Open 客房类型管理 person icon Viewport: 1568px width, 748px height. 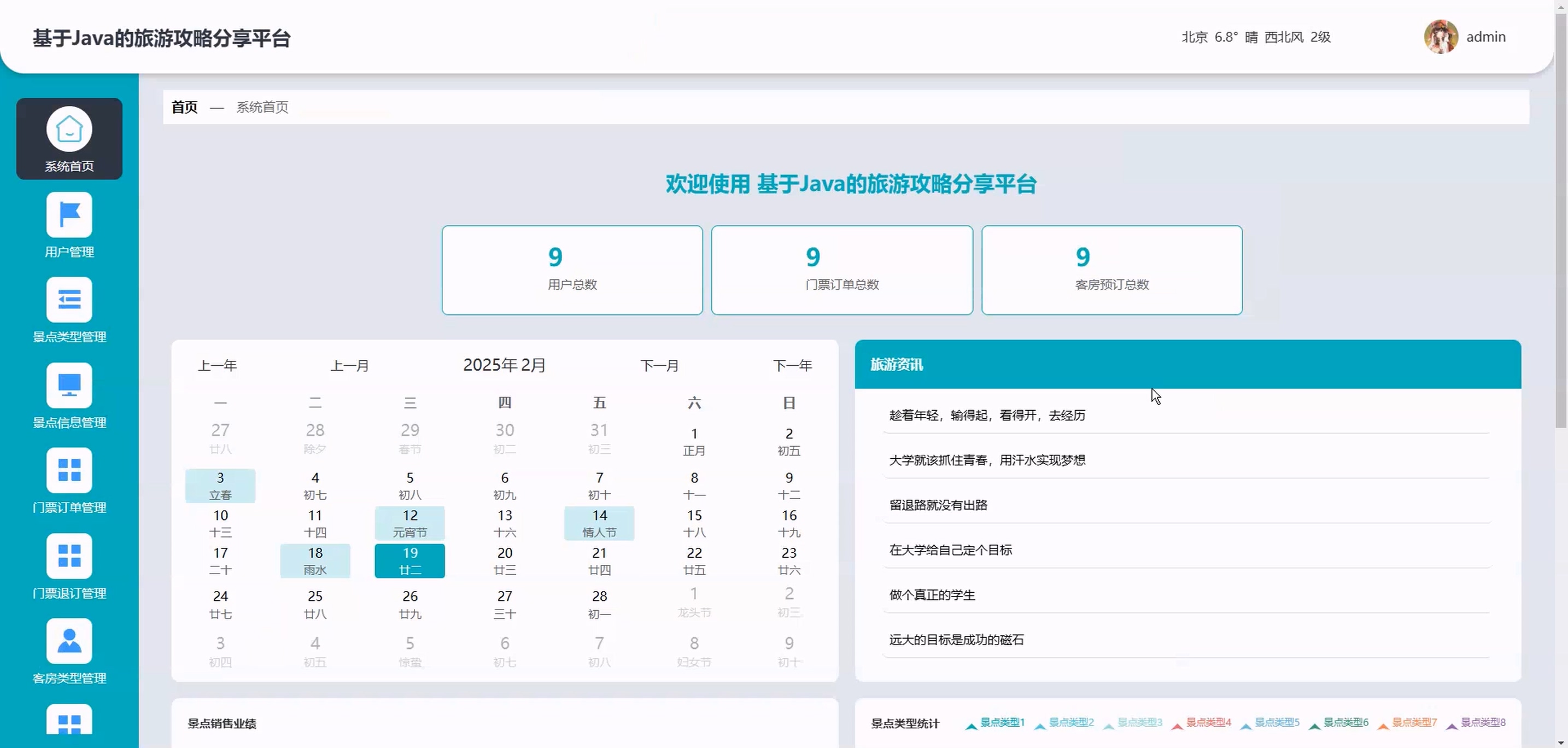coord(69,641)
